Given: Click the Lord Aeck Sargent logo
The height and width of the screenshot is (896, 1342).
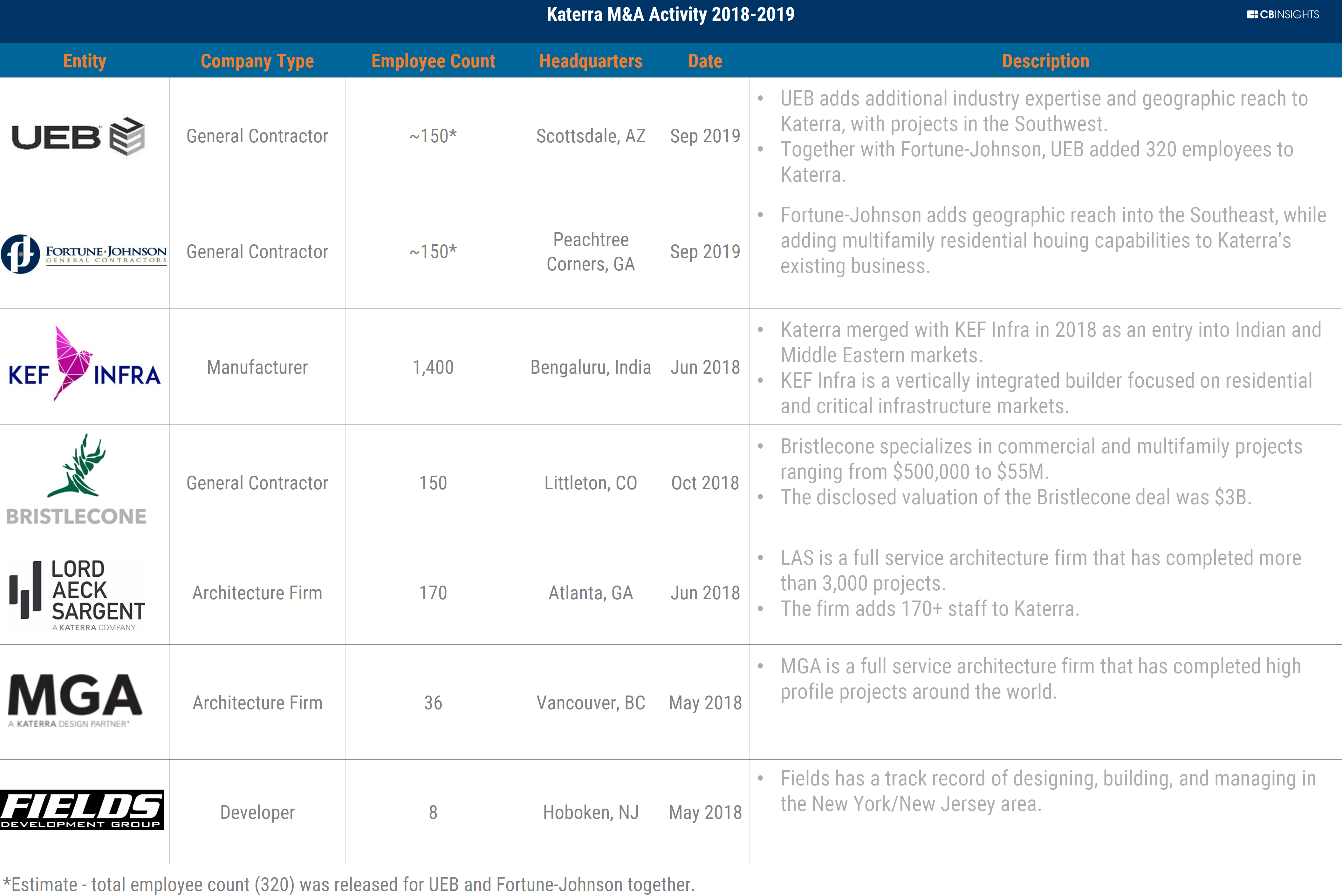Looking at the screenshot, I should pyautogui.click(x=78, y=594).
